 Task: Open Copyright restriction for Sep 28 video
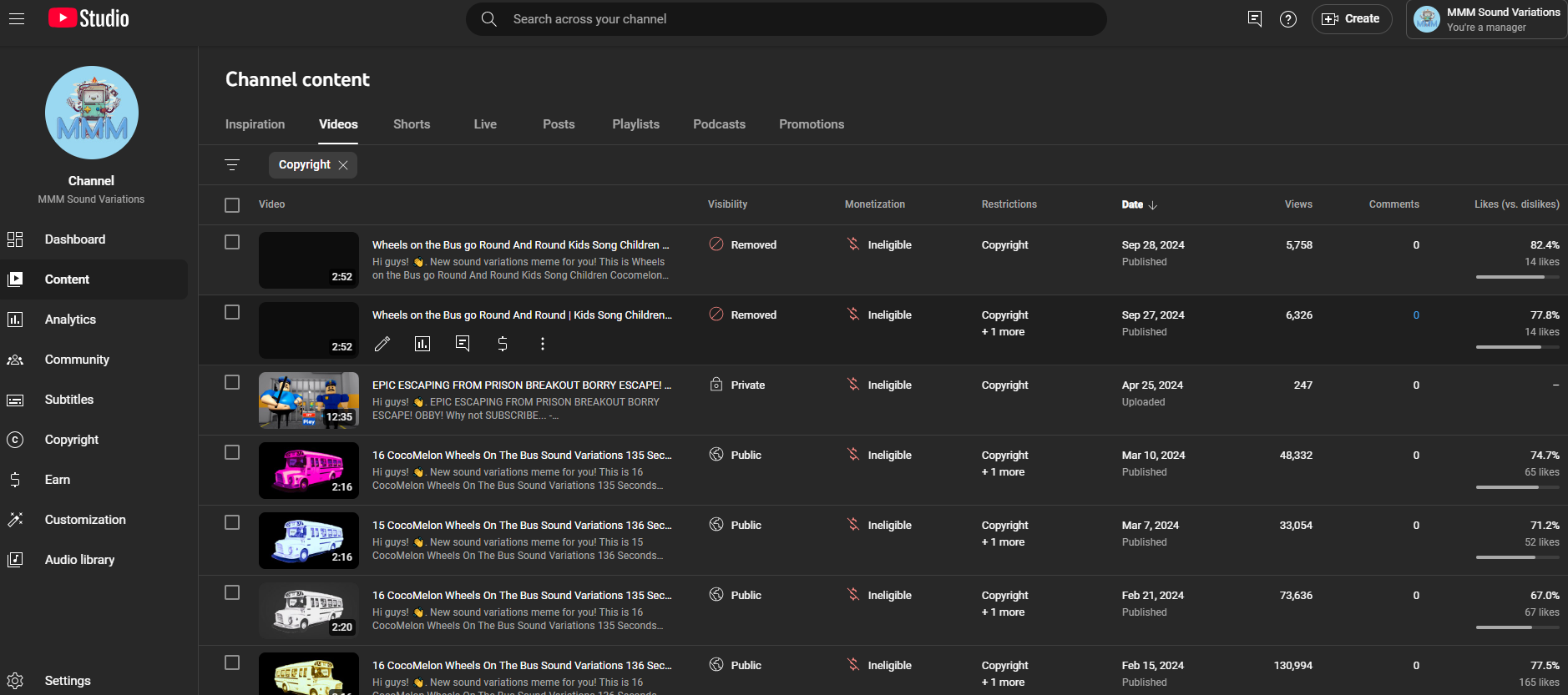1004,244
